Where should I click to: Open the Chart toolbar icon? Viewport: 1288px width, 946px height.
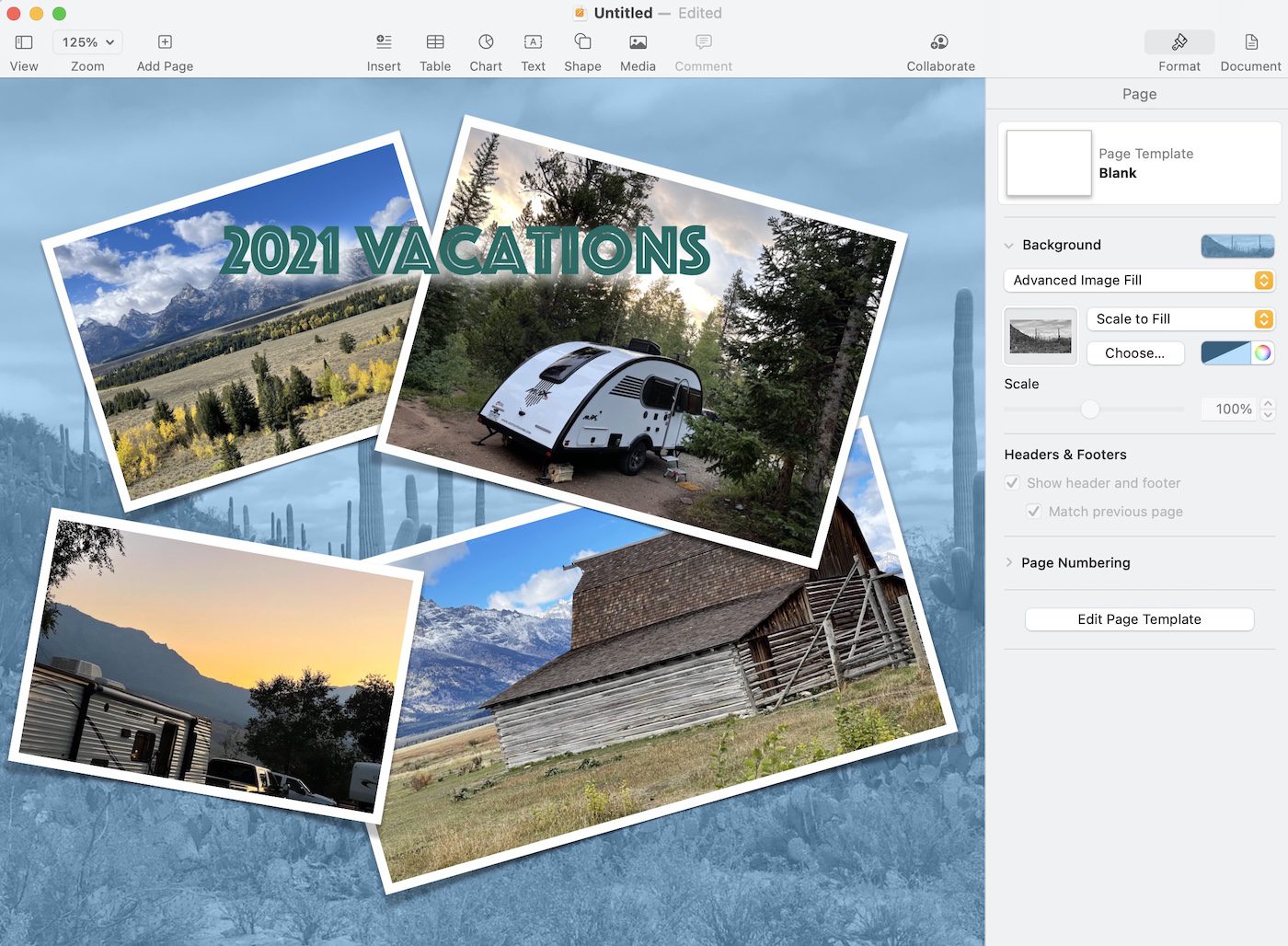click(x=486, y=42)
